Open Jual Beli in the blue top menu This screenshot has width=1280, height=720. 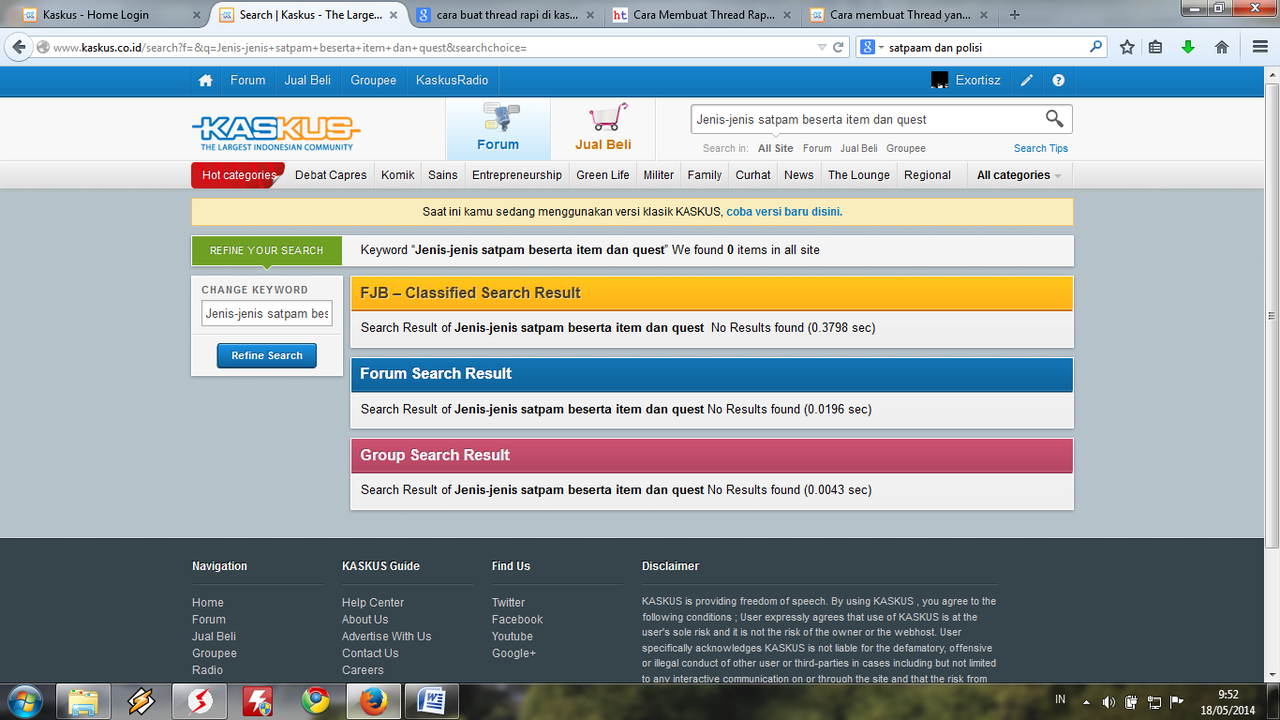(x=308, y=80)
